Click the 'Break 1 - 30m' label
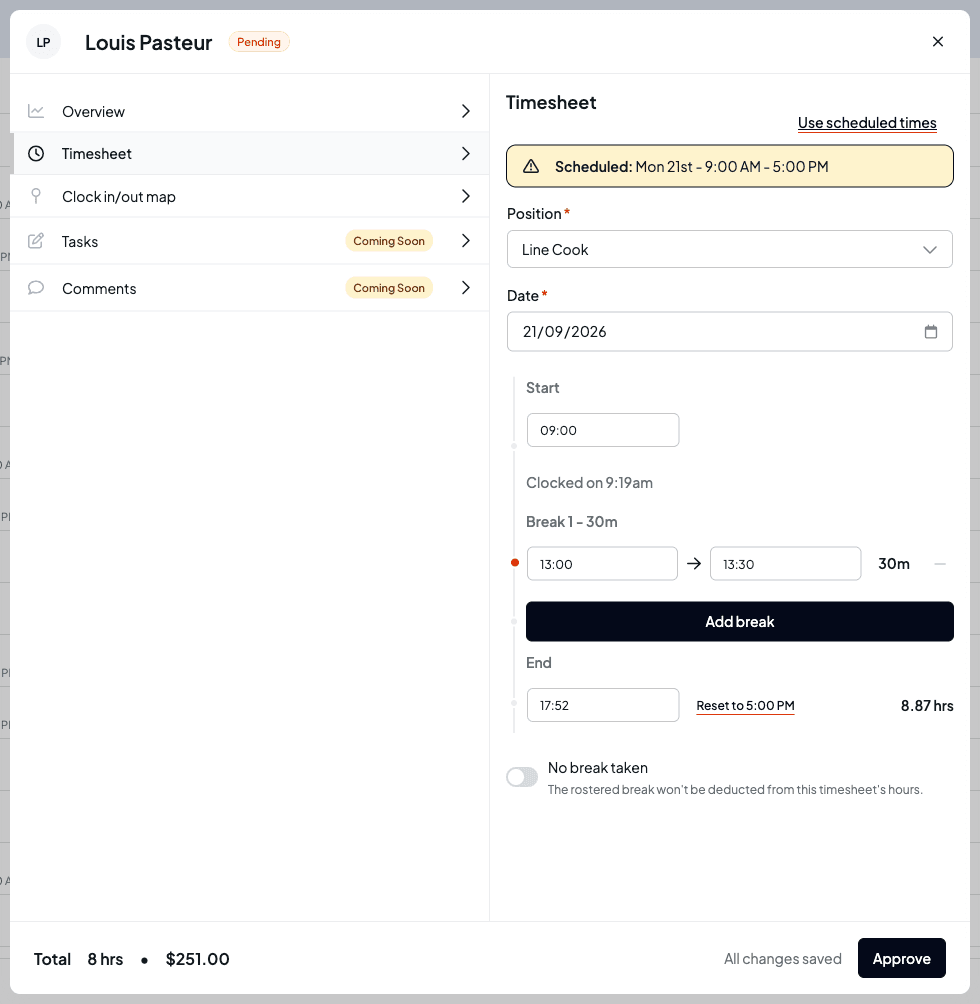Viewport: 980px width, 1004px height. (x=572, y=522)
